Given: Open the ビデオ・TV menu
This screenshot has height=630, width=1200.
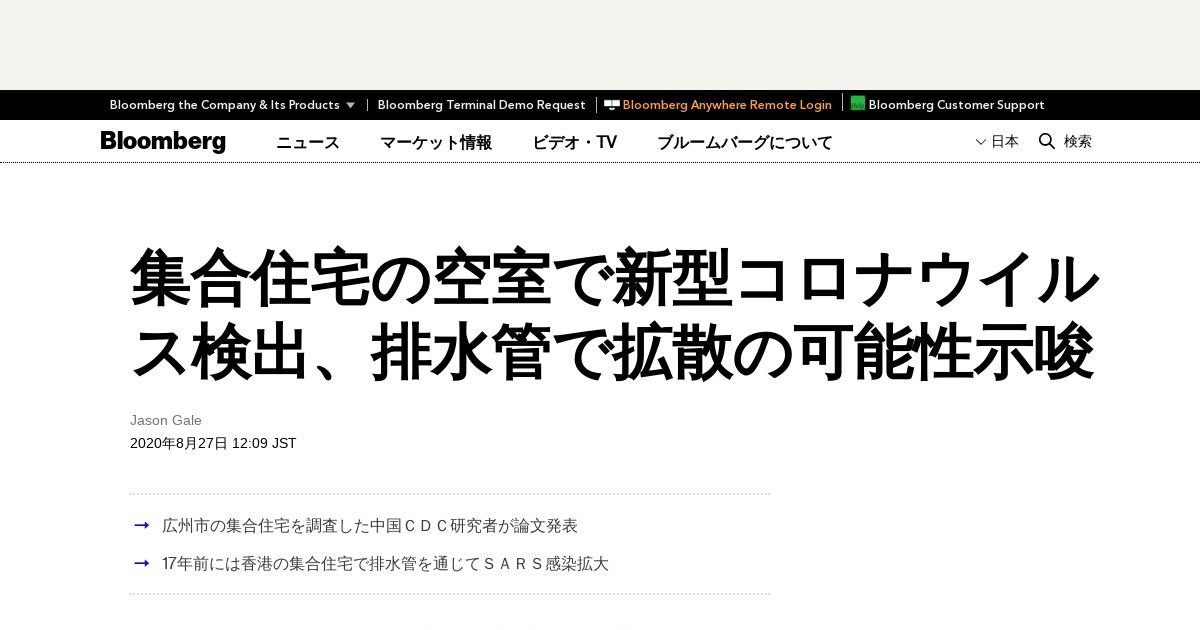Looking at the screenshot, I should 575,142.
